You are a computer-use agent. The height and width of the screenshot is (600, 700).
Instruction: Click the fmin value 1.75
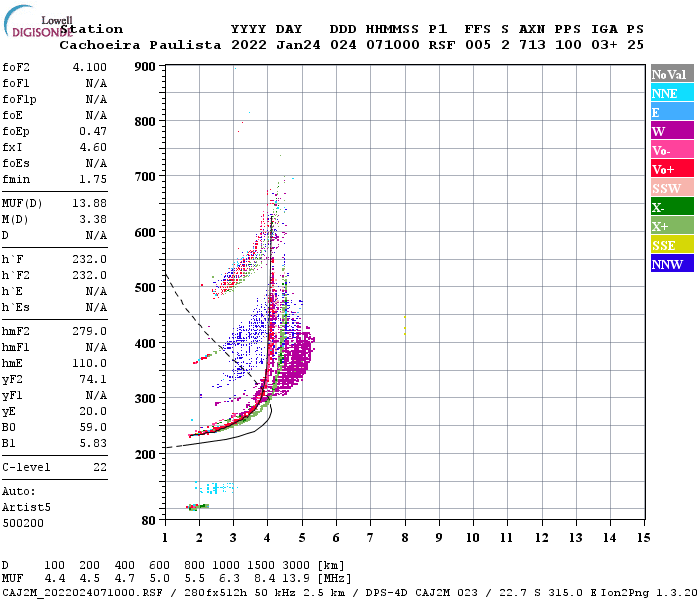[93, 179]
